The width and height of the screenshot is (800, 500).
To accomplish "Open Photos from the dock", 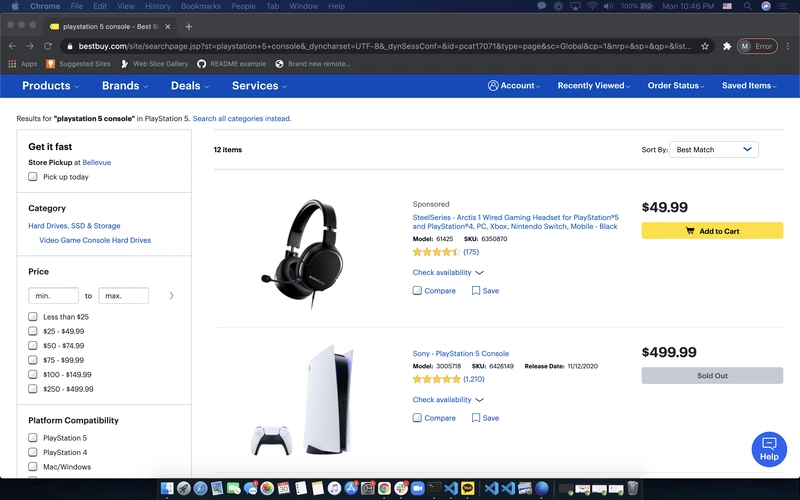I will point(267,488).
